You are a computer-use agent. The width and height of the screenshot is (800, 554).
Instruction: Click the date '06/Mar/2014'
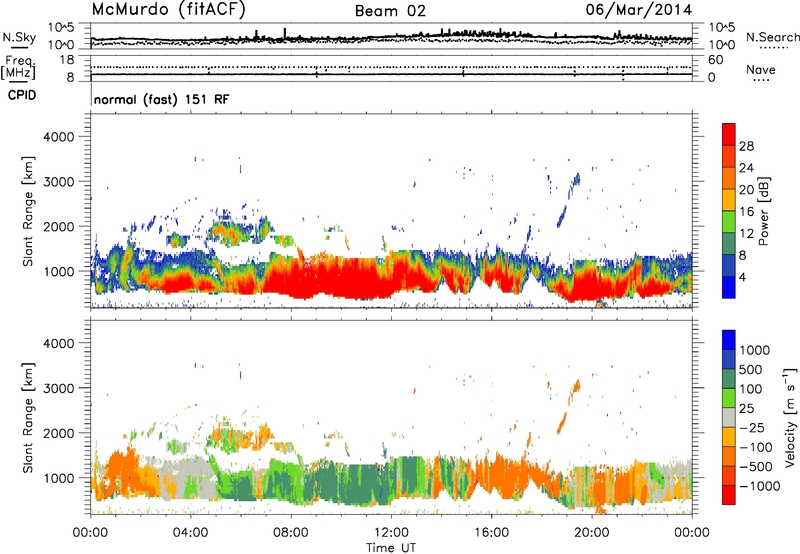pos(639,10)
